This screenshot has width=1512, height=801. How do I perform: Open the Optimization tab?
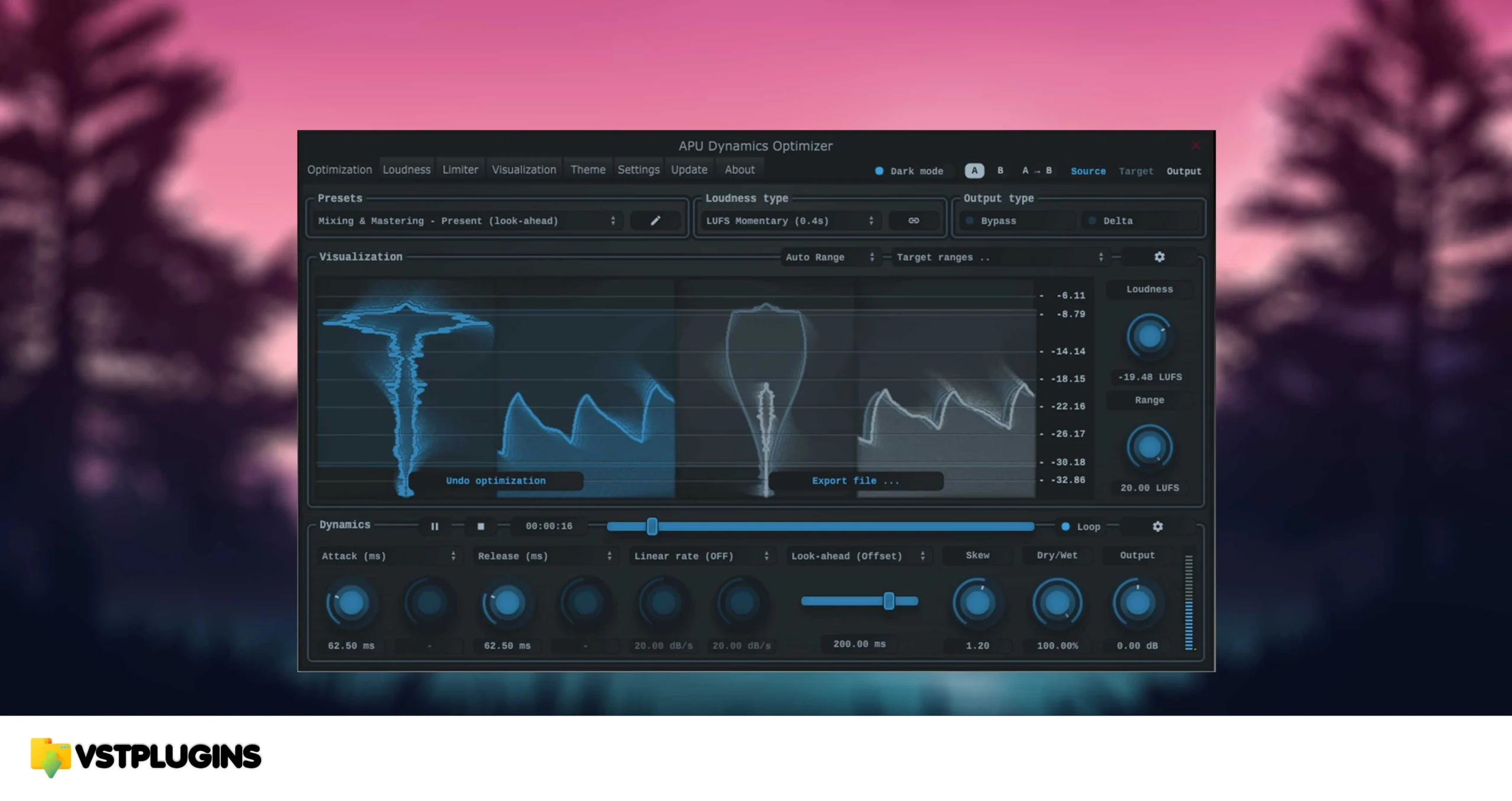tap(340, 170)
